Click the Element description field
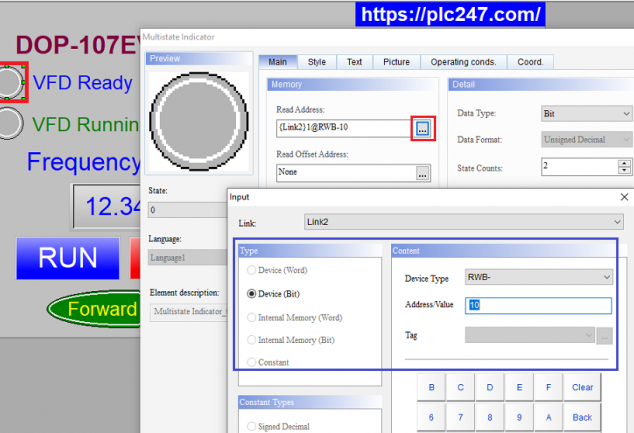The width and height of the screenshot is (634, 433). click(x=189, y=312)
